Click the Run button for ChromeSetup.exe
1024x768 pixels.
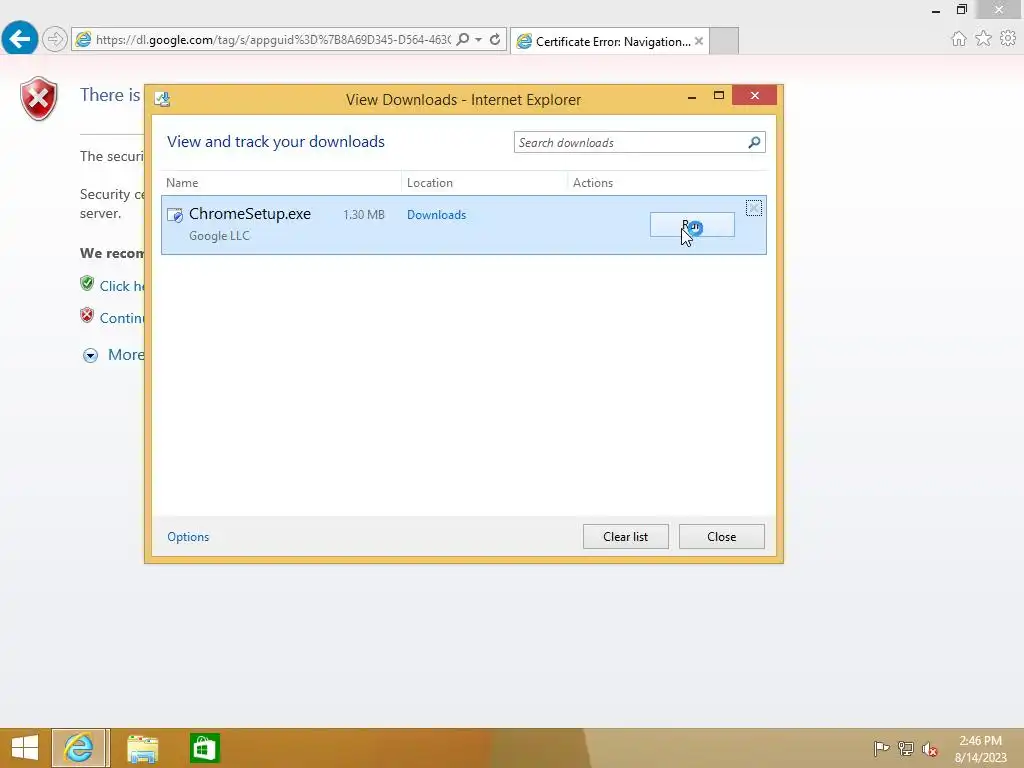pyautogui.click(x=692, y=225)
